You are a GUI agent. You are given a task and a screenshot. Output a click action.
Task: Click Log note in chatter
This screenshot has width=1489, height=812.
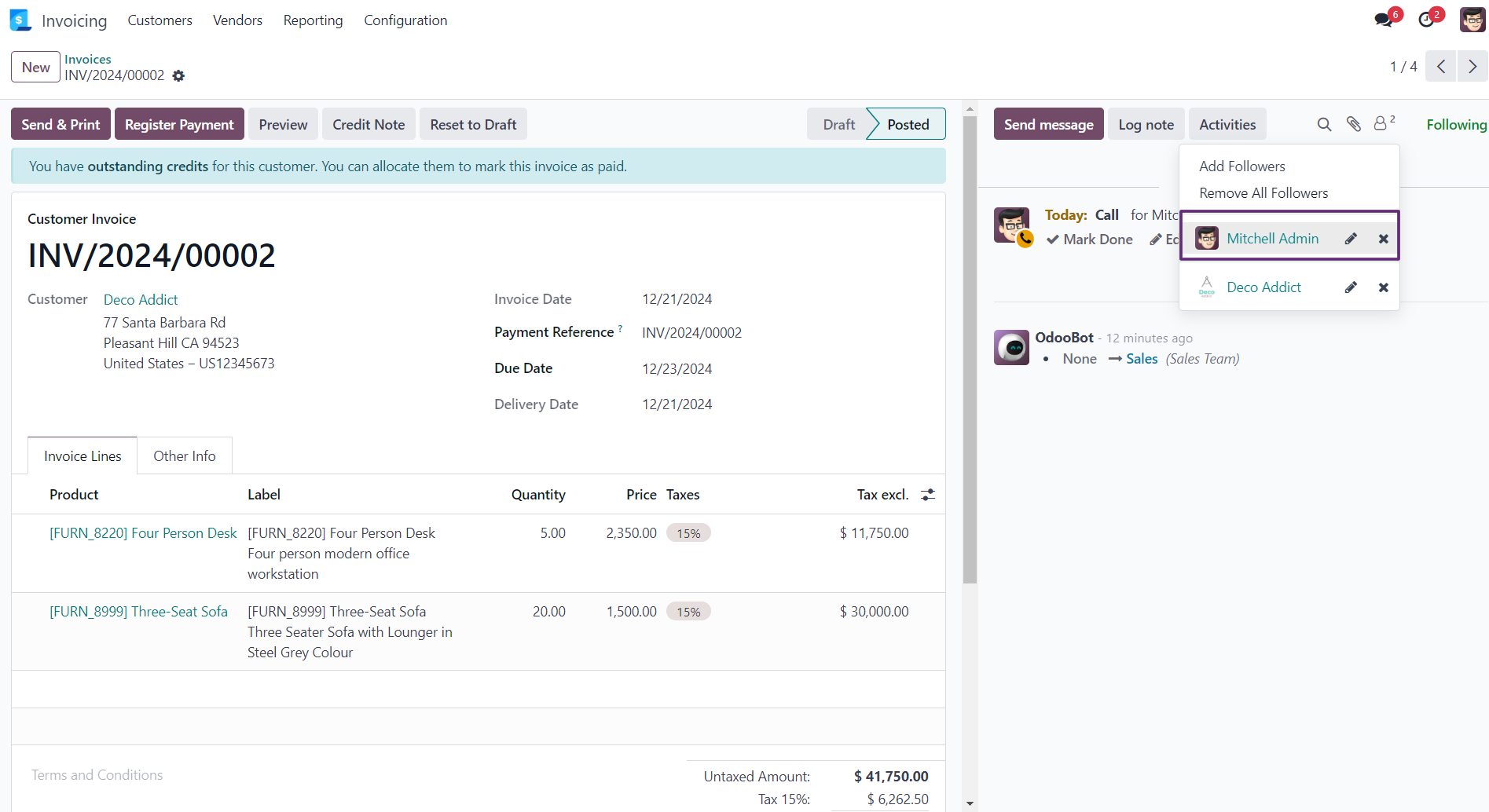[1146, 124]
